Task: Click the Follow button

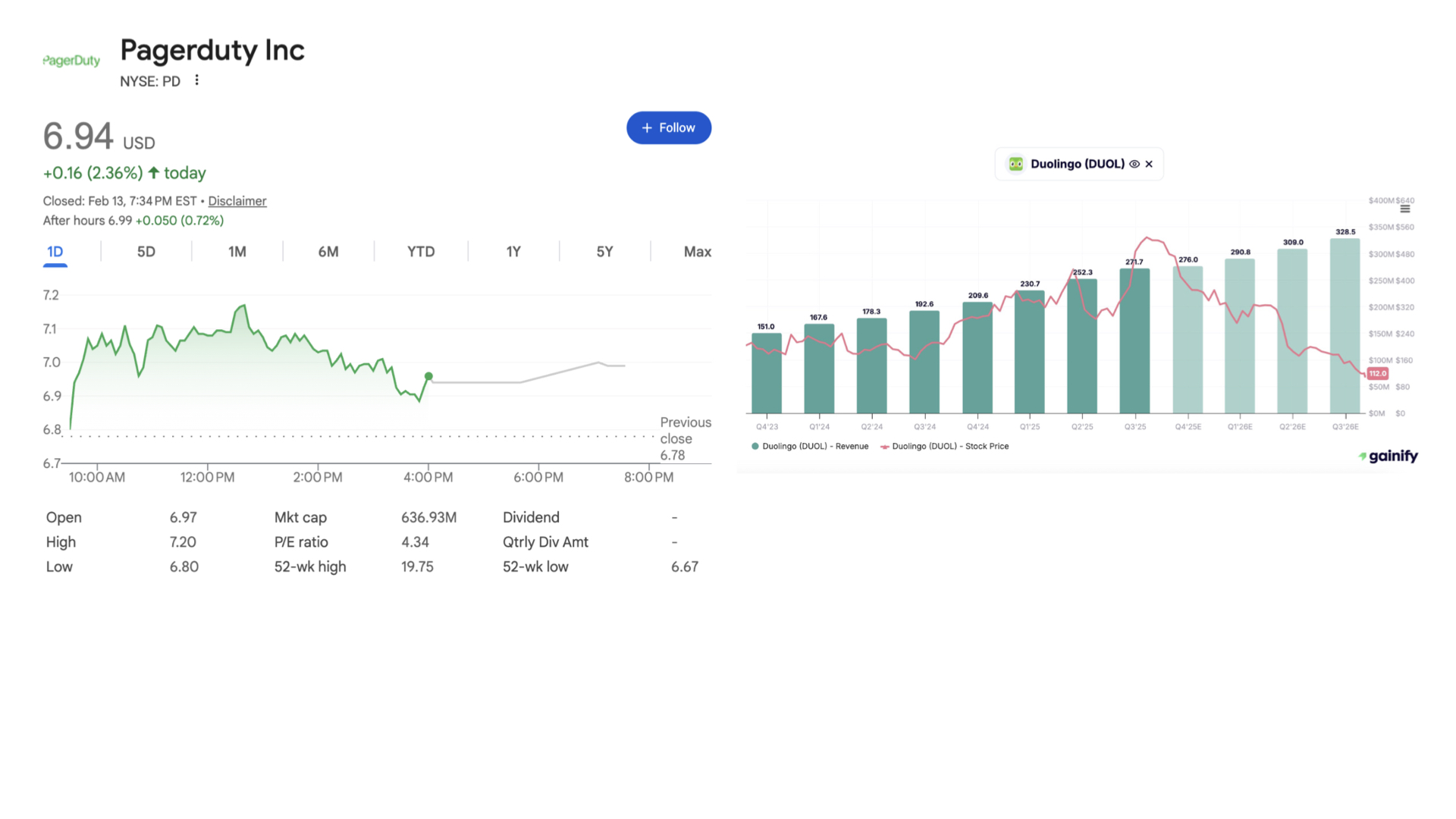Action: pos(668,128)
